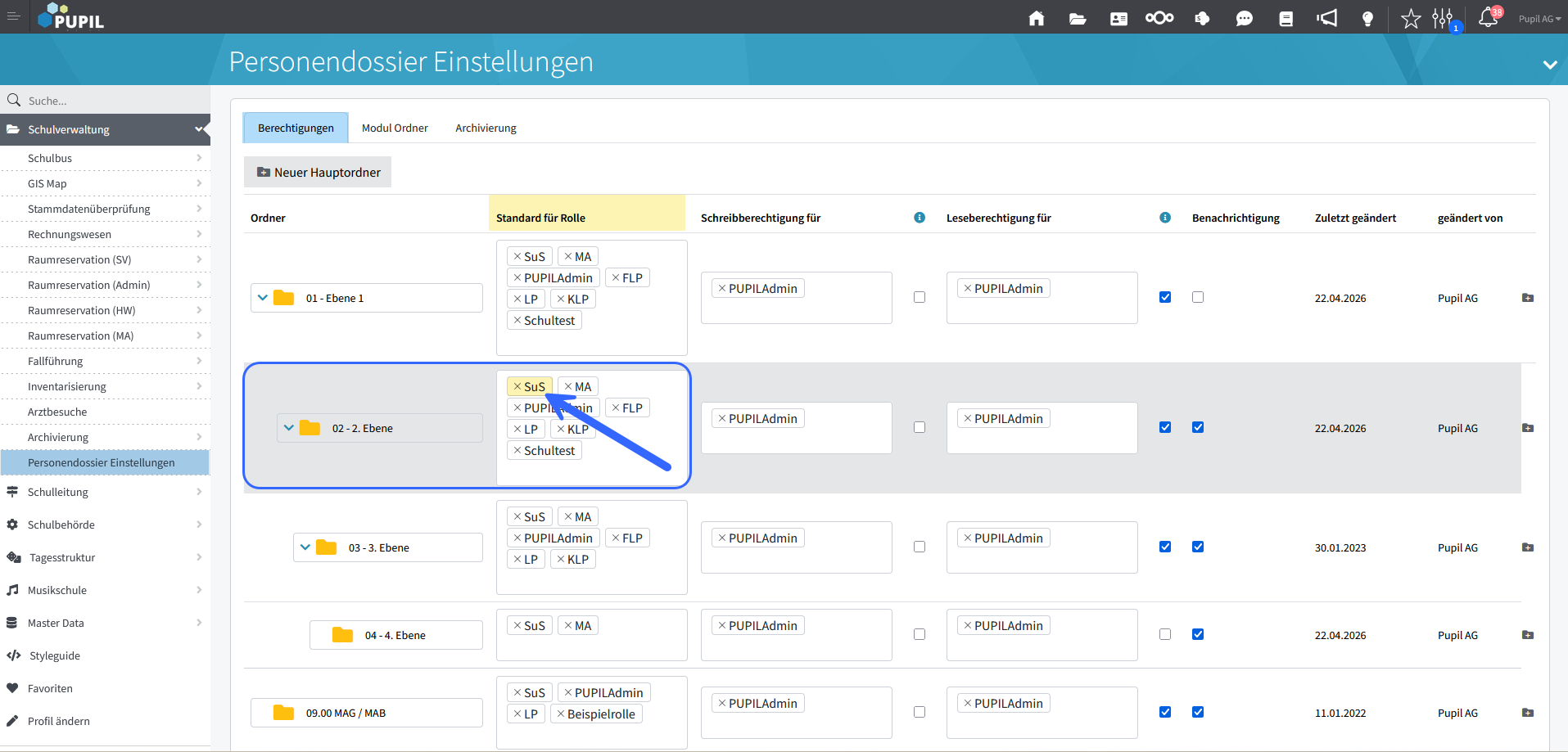
Task: Go to the home page icon
Action: (x=1036, y=18)
